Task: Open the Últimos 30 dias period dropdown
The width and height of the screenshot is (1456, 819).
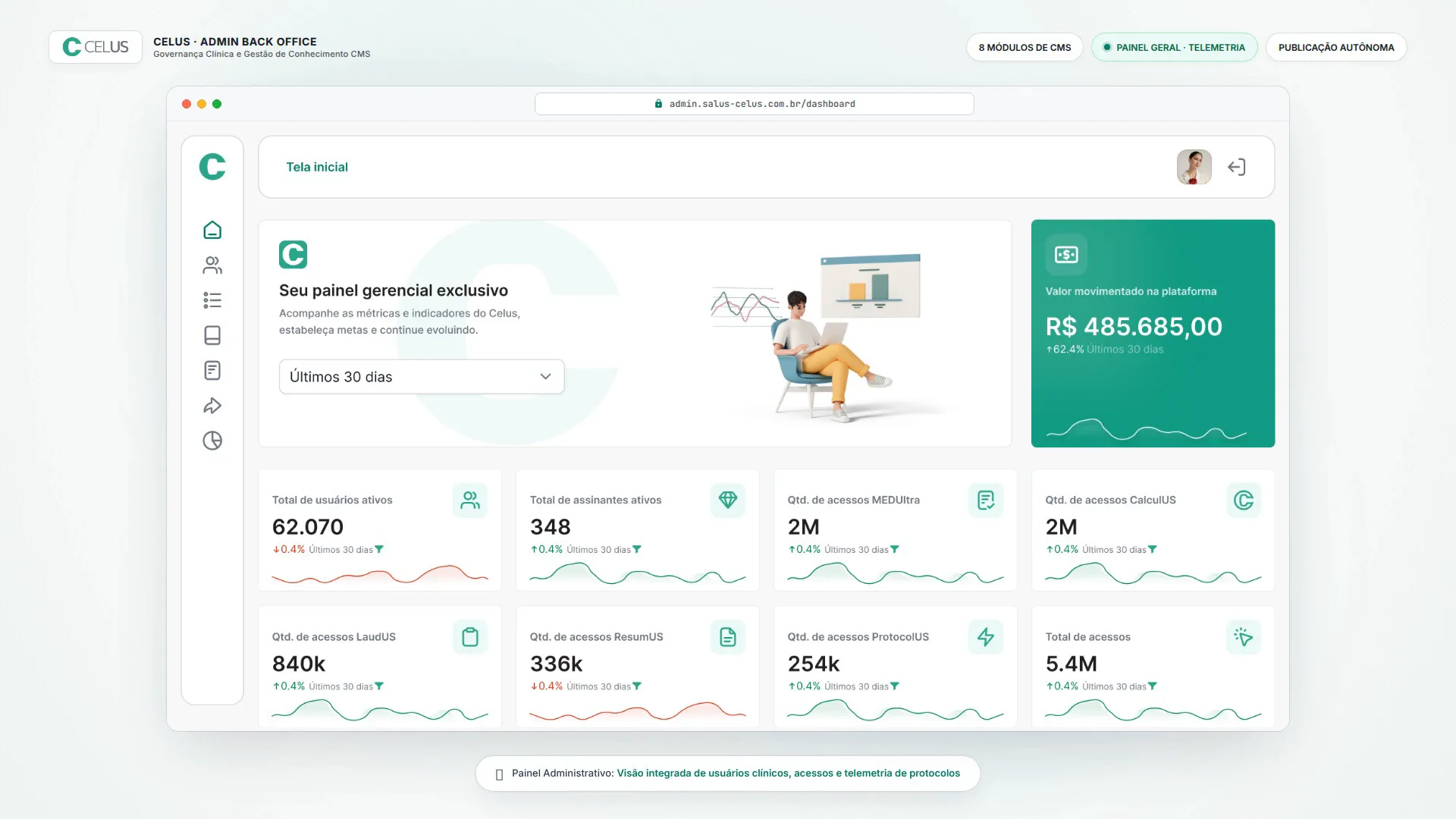Action: (x=422, y=377)
